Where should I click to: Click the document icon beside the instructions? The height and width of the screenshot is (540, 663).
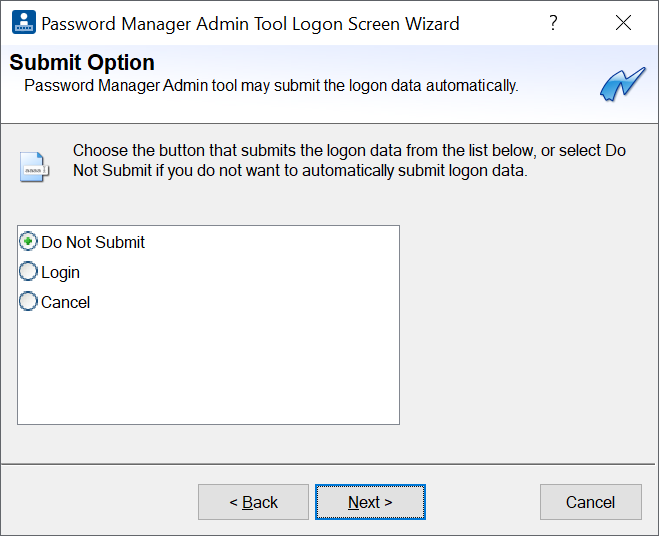click(32, 166)
